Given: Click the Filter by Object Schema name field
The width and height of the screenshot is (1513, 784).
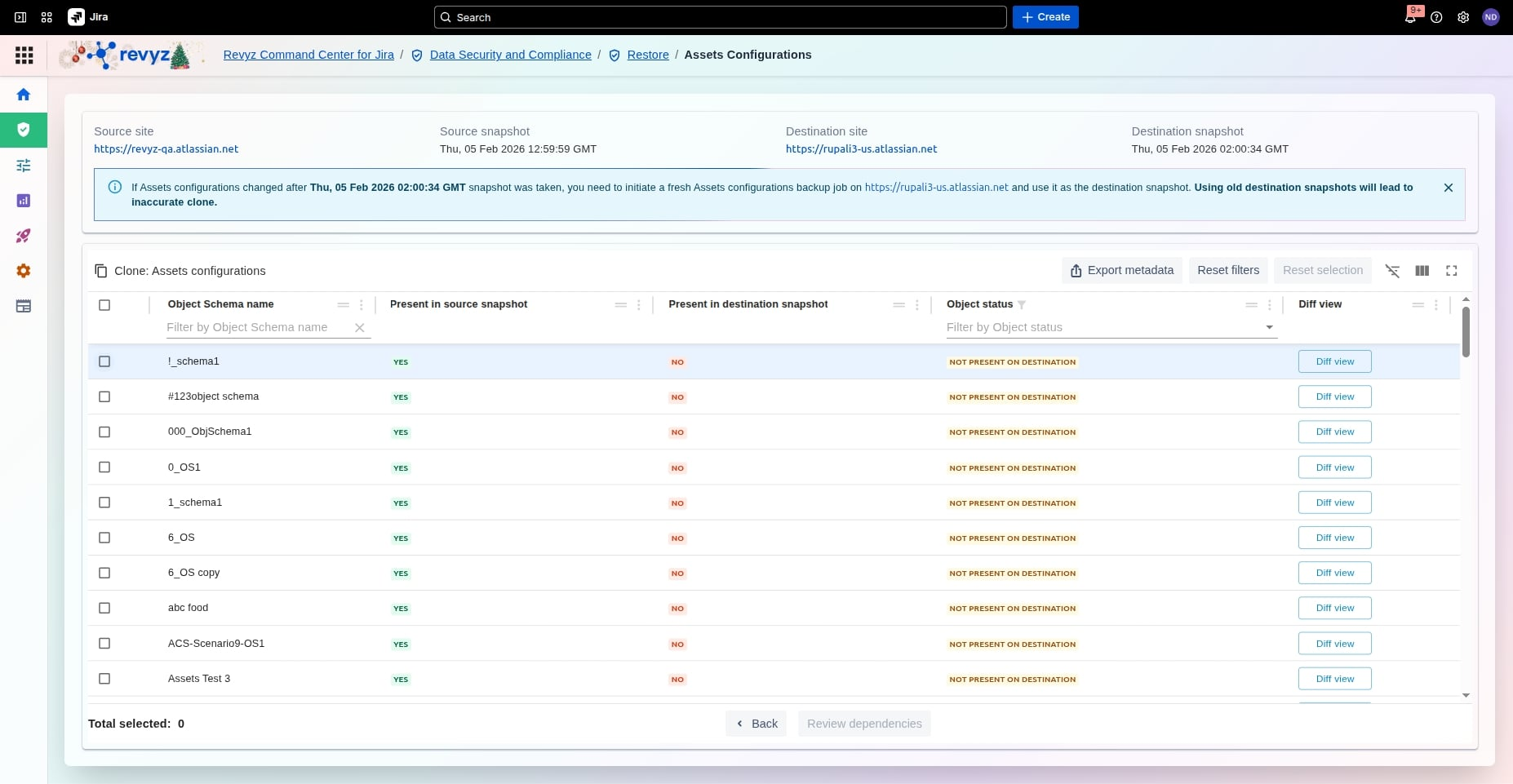Looking at the screenshot, I should (257, 327).
